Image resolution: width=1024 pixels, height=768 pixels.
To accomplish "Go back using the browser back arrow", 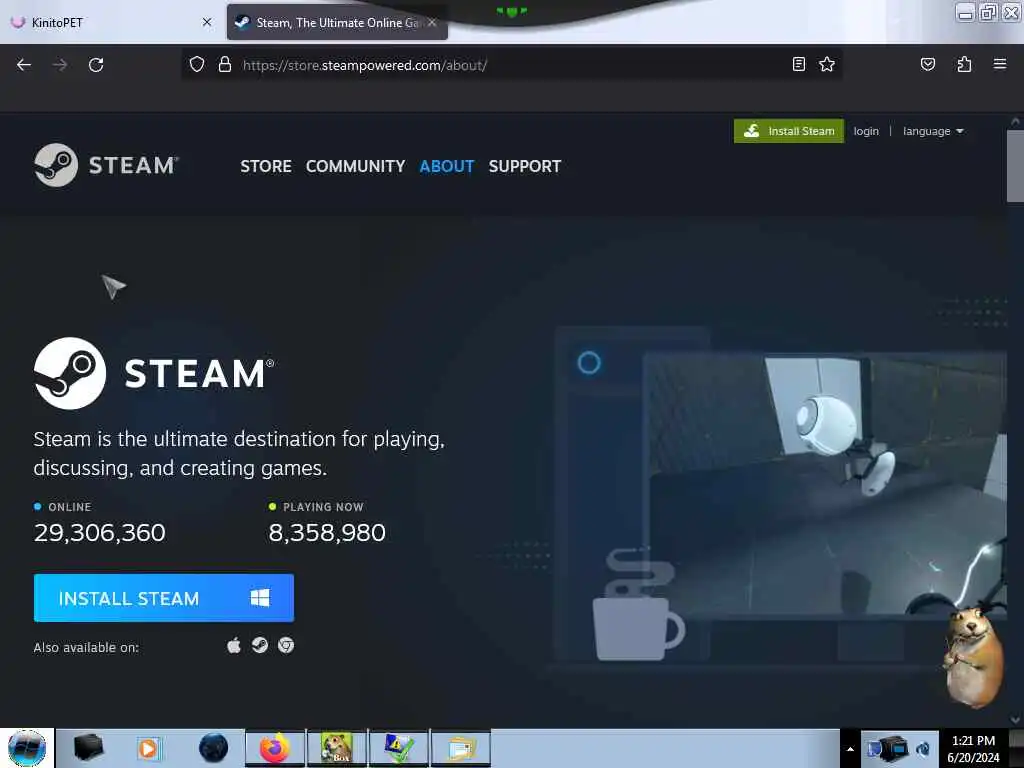I will coord(24,65).
